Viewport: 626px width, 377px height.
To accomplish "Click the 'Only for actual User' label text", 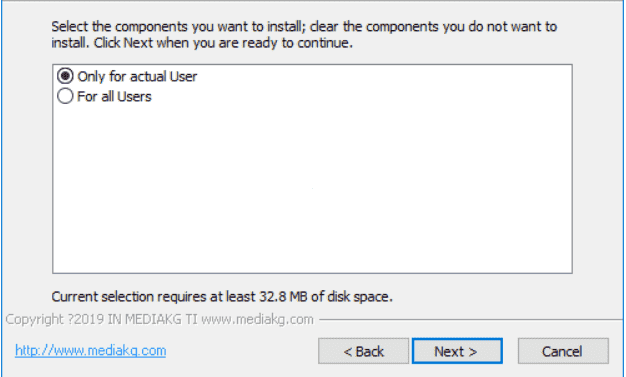I will click(137, 76).
